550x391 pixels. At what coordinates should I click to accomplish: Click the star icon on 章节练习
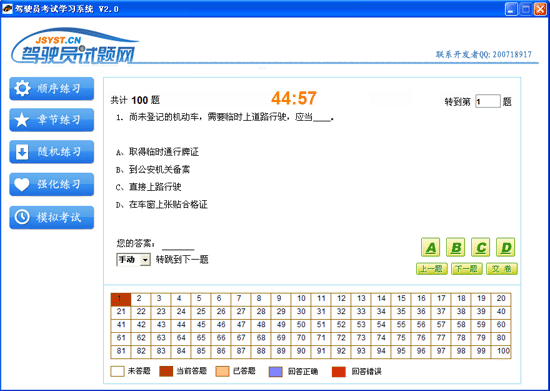(22, 120)
